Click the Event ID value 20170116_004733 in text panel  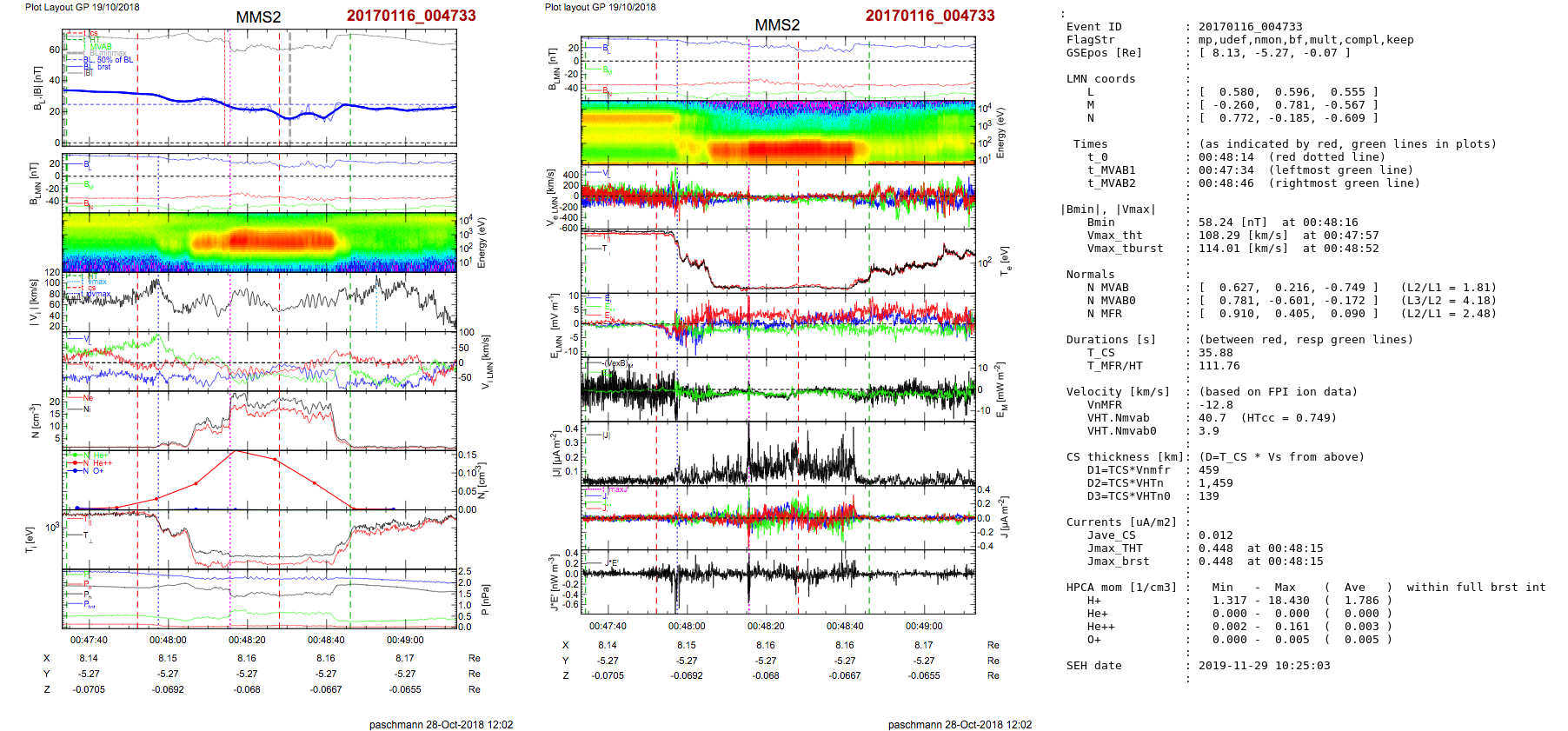1251,27
